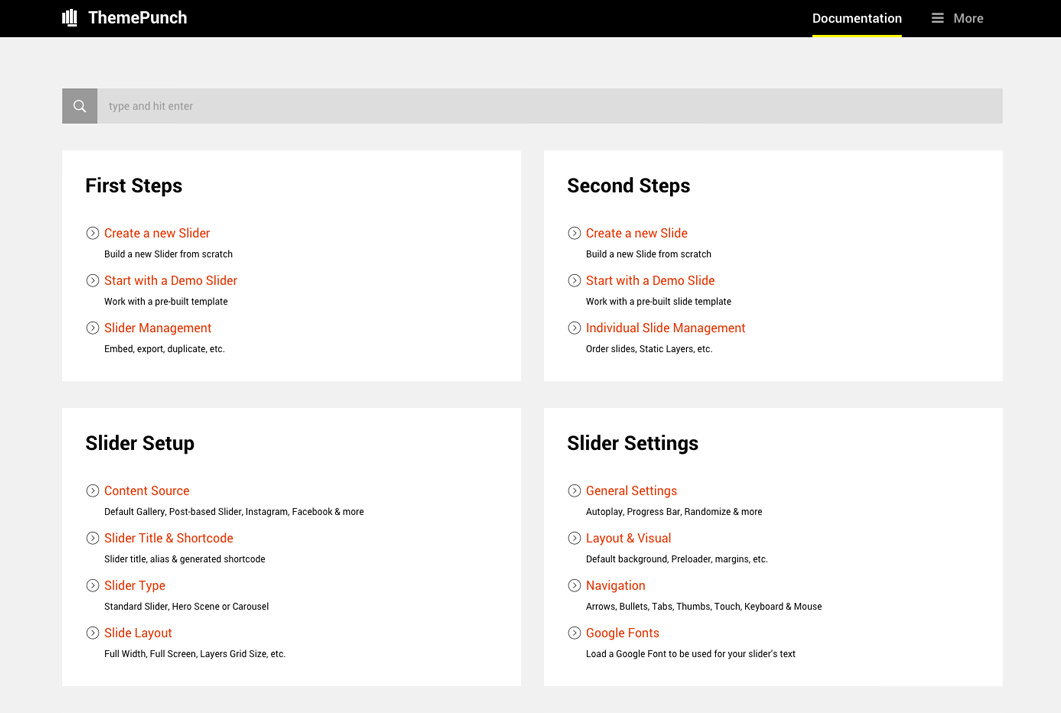Click arrow icon beside Slider Title & Shortcode
This screenshot has width=1061, height=713.
pos(93,538)
